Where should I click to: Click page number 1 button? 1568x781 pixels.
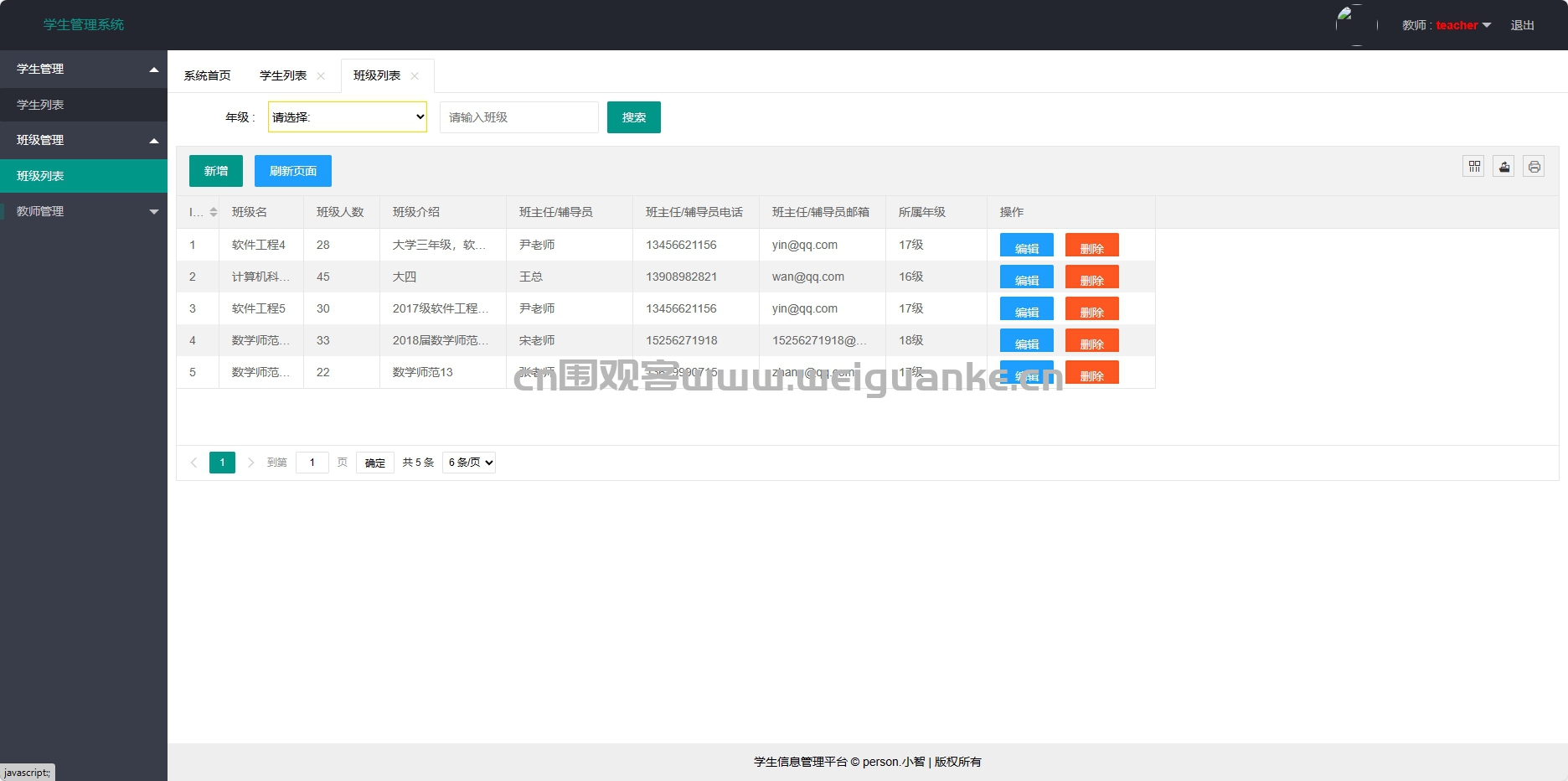click(222, 463)
